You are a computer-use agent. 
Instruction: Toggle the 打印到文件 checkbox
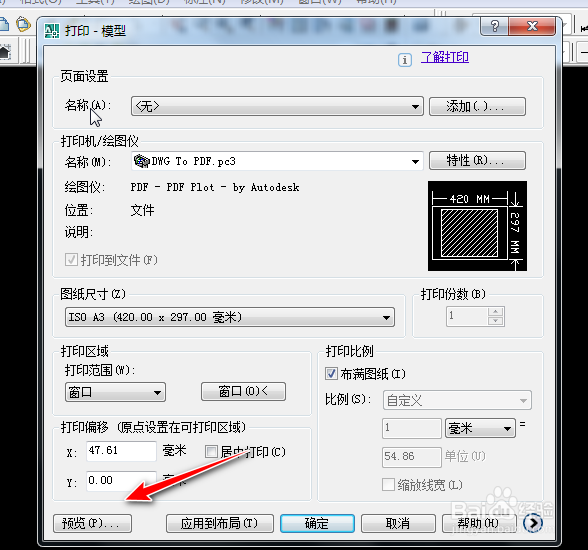[x=71, y=259]
